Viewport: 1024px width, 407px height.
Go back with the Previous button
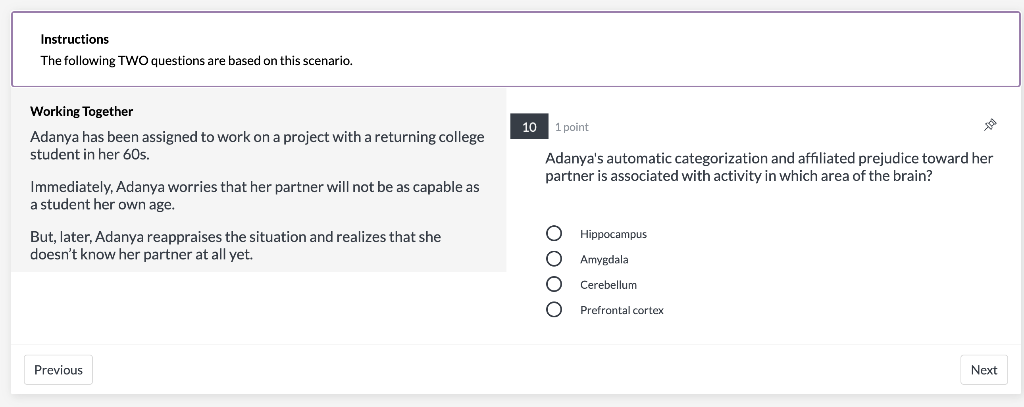pos(58,370)
